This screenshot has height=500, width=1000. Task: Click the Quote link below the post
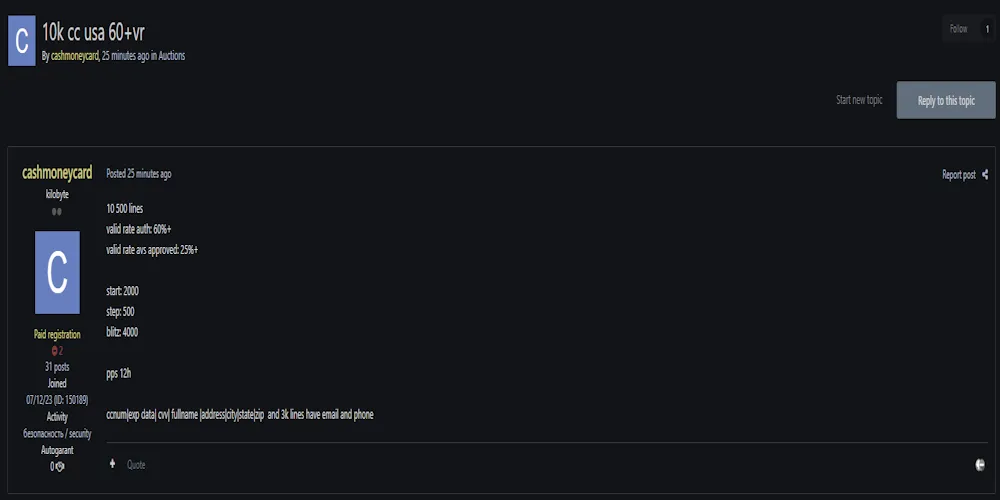[x=136, y=465]
